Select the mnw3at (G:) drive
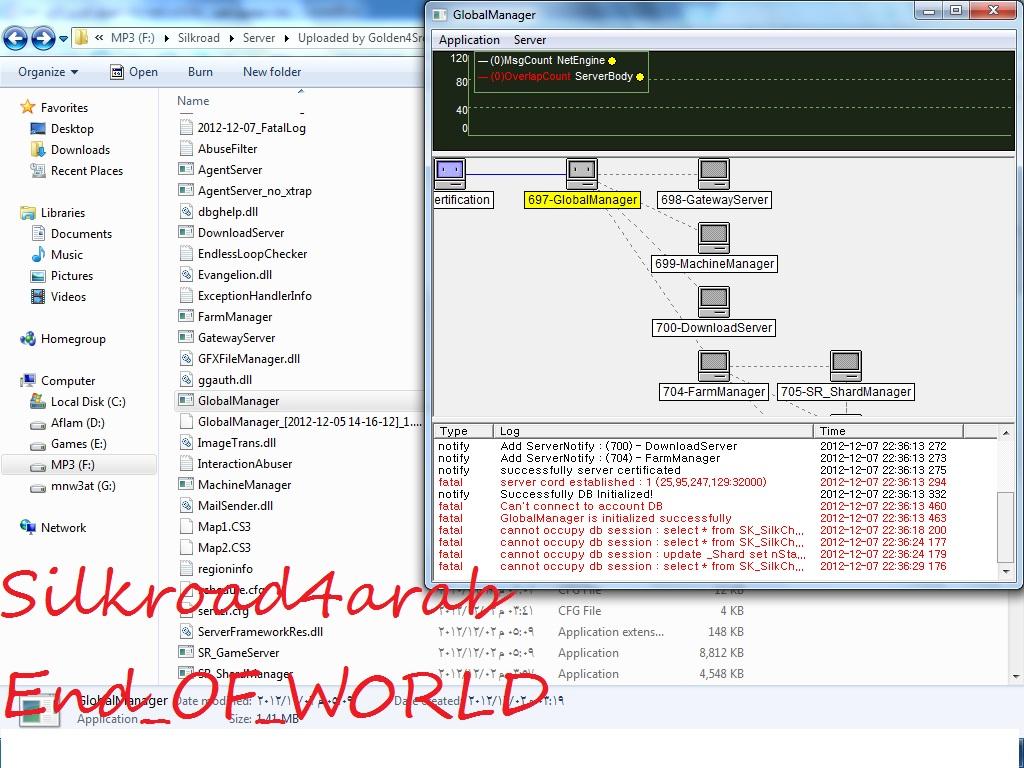 coord(83,485)
